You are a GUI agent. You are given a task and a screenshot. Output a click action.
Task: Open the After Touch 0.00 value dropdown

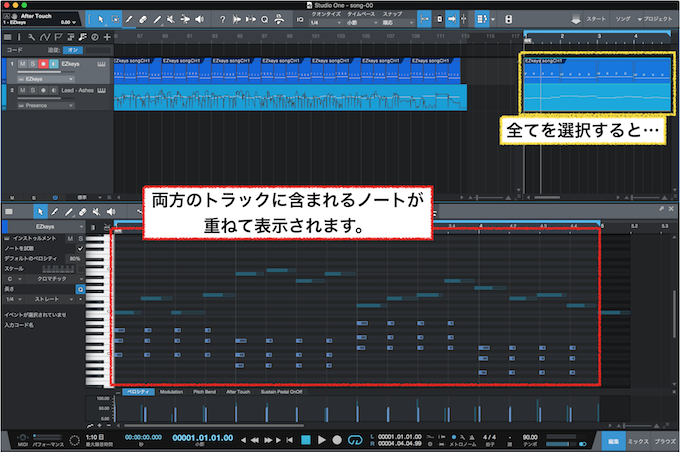69,22
